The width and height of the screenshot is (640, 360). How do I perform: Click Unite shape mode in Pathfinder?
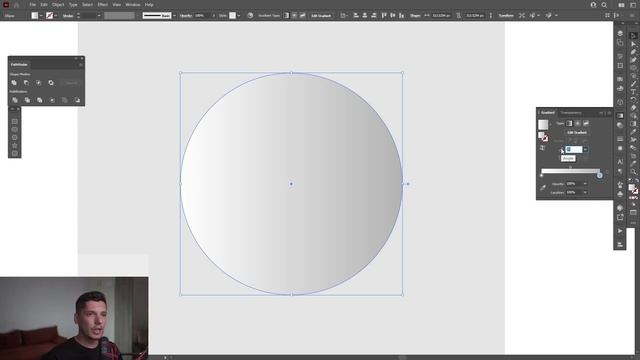coord(14,83)
